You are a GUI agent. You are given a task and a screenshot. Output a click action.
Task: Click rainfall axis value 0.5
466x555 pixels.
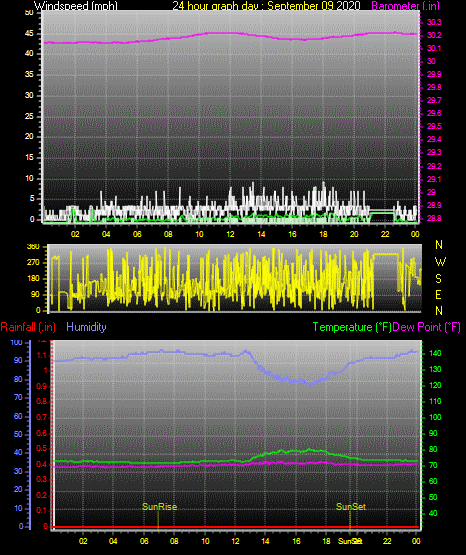click(x=41, y=448)
